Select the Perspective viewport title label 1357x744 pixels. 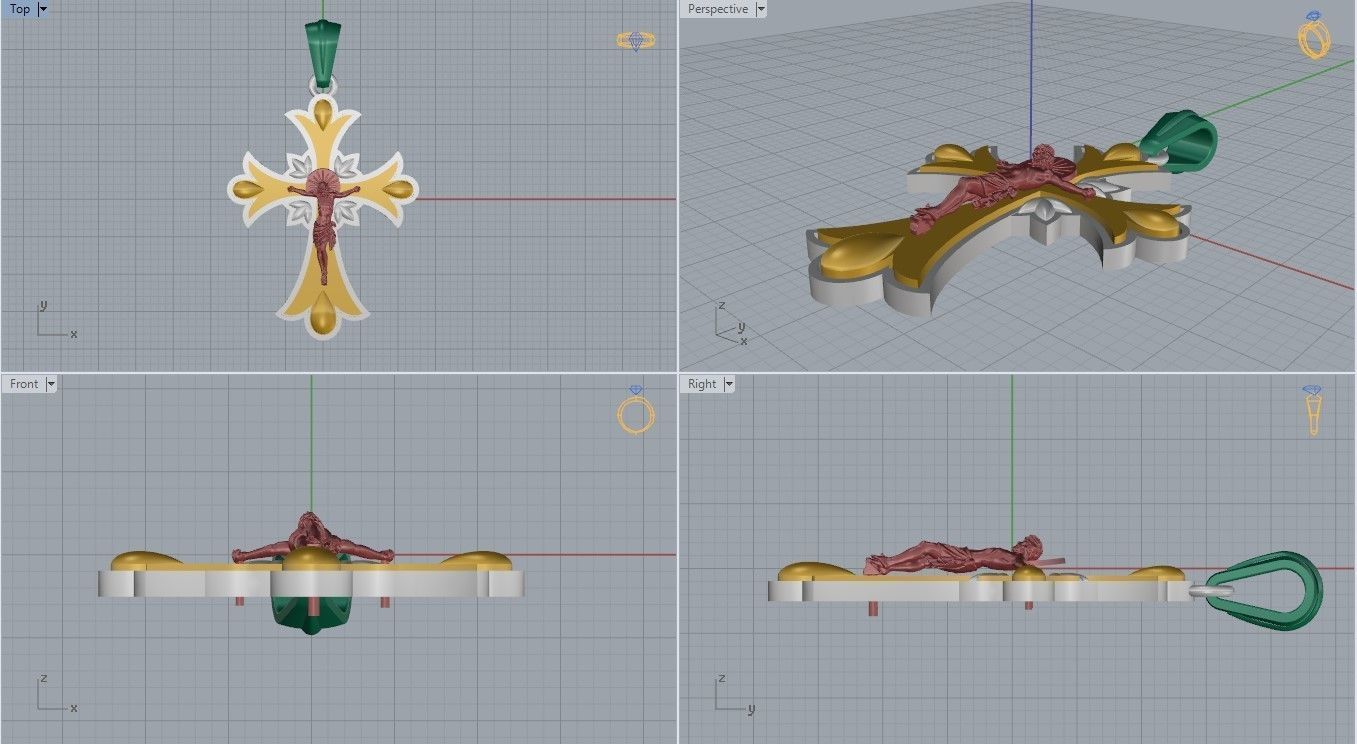coord(718,9)
